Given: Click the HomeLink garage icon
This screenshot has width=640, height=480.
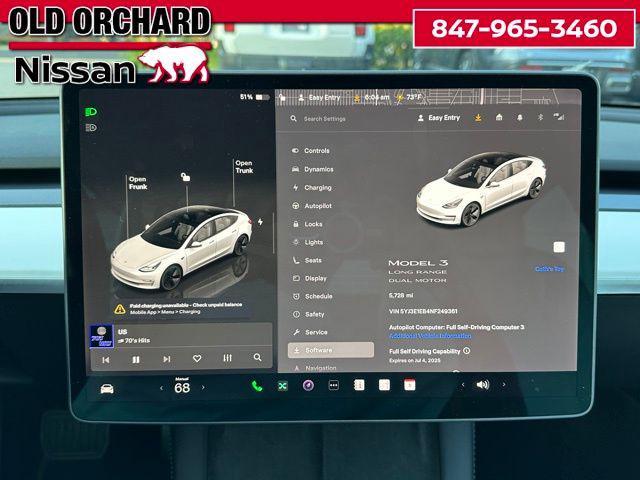Looking at the screenshot, I should click(x=499, y=118).
